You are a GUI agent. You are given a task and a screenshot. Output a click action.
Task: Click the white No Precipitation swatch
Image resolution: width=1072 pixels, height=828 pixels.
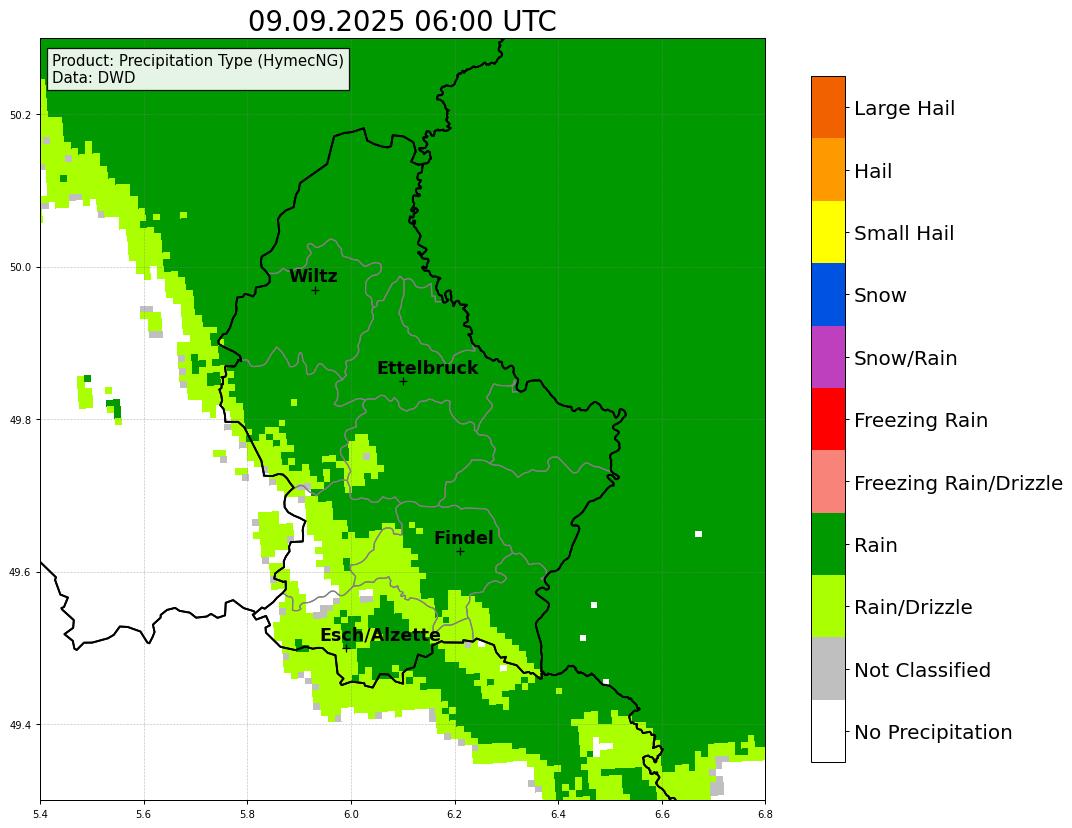[828, 730]
